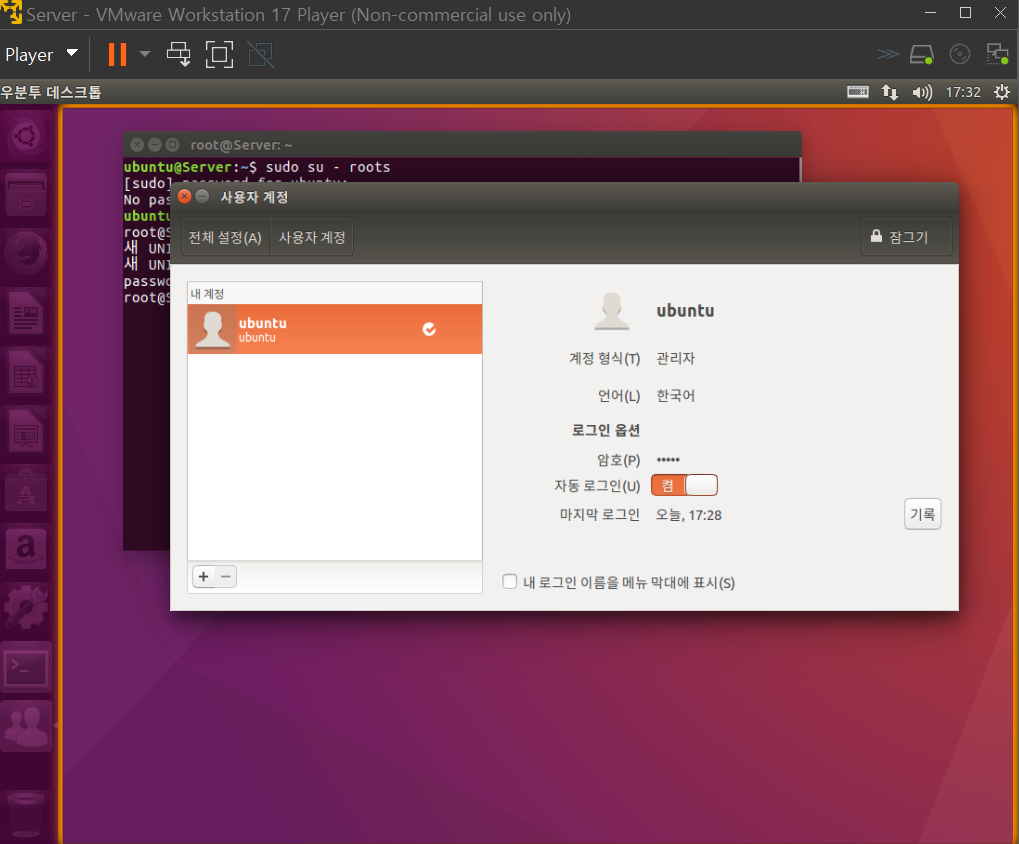Open the Files manager in launcher
1019x844 pixels.
pos(26,196)
